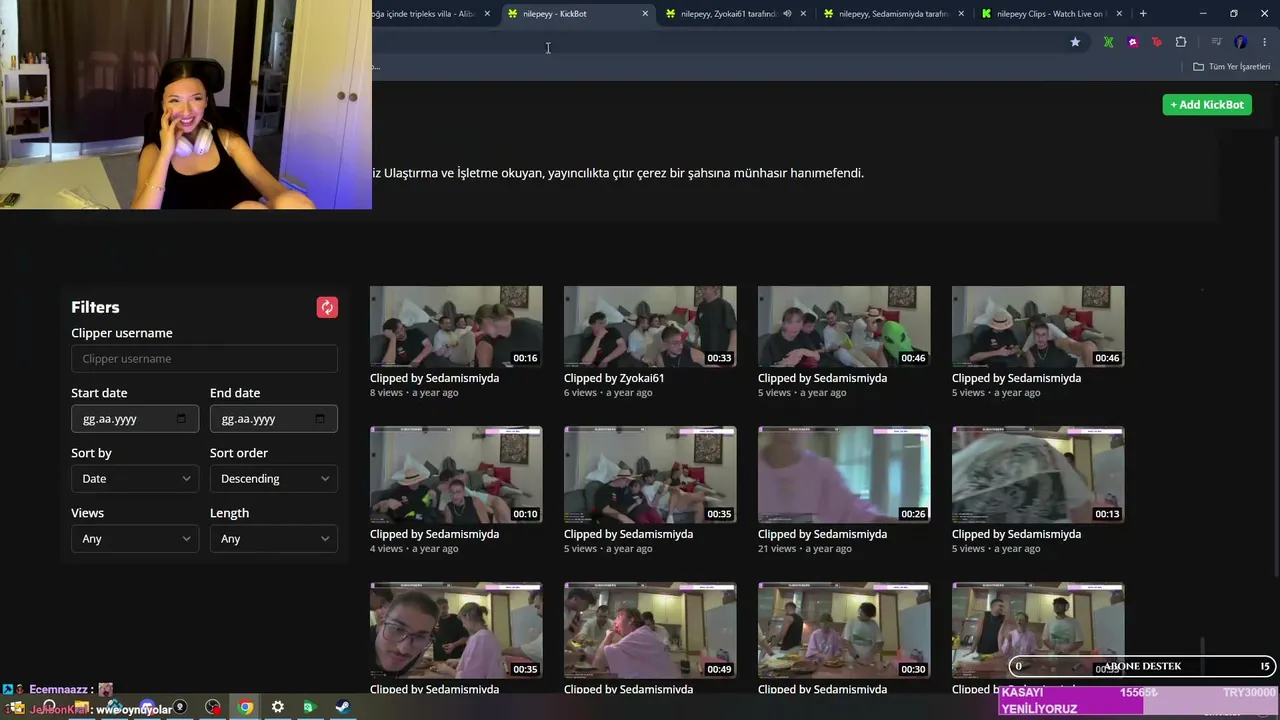Image resolution: width=1280 pixels, height=720 pixels.
Task: Play the 00:10 clip thumbnail
Action: [456, 475]
